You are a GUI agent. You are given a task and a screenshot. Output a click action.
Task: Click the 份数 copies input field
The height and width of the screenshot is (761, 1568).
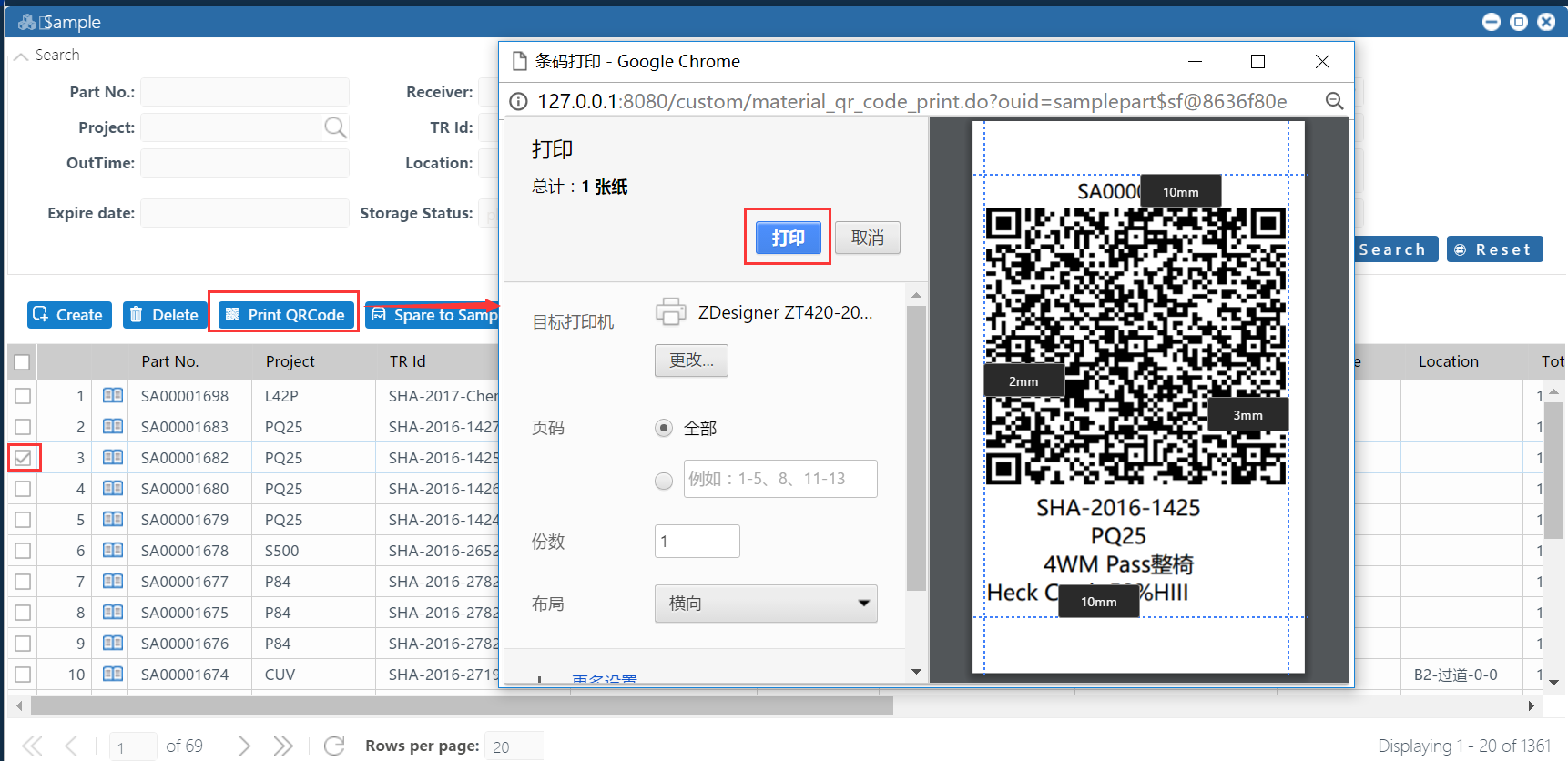697,542
